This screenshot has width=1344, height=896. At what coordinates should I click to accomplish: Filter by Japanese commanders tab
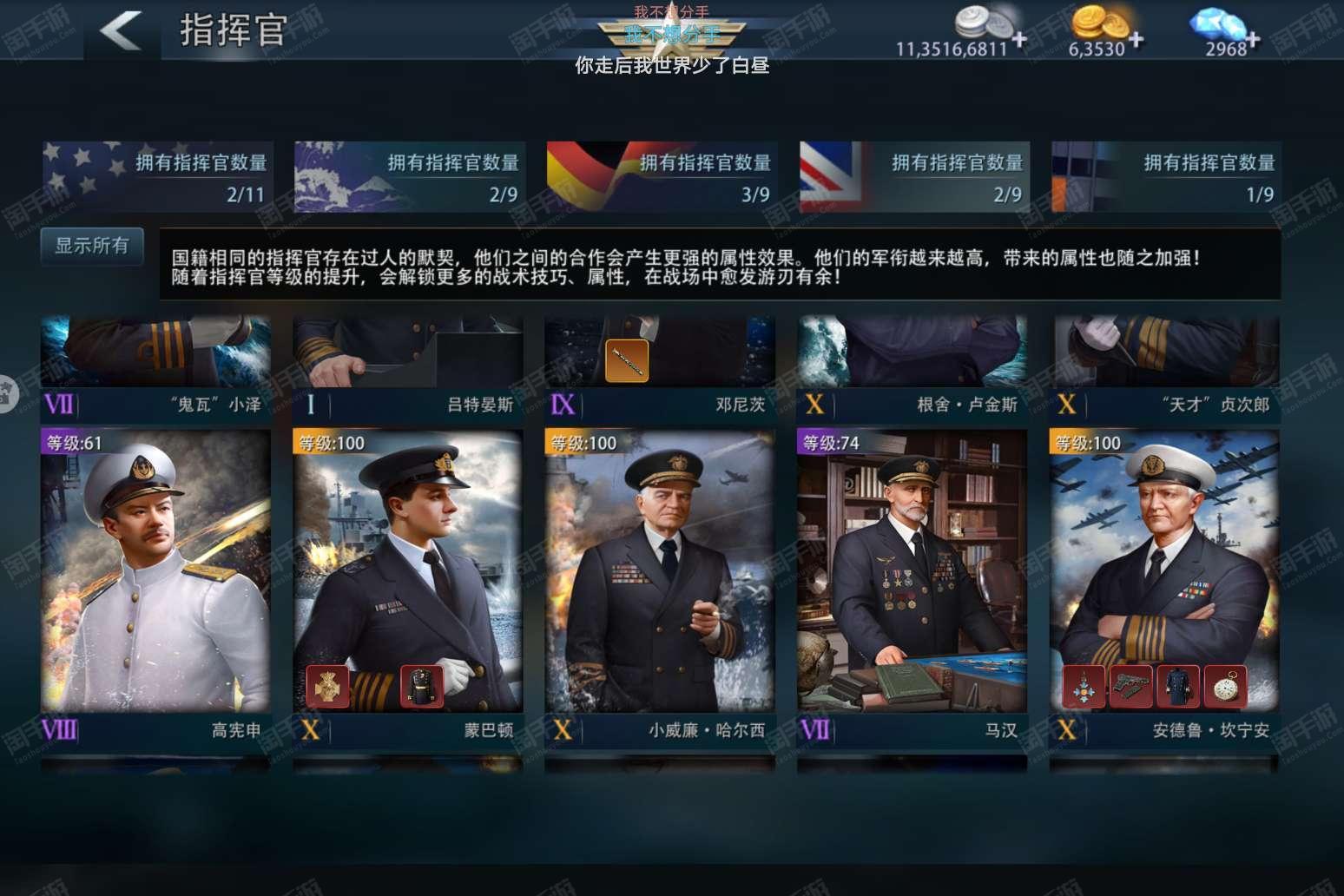[x=410, y=177]
